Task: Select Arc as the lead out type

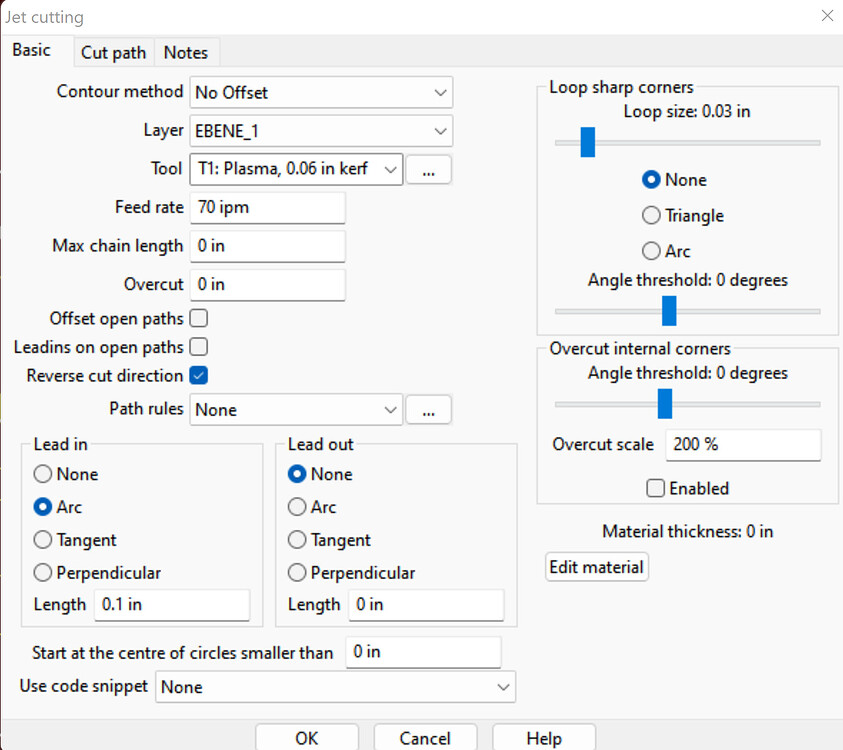Action: pos(297,507)
